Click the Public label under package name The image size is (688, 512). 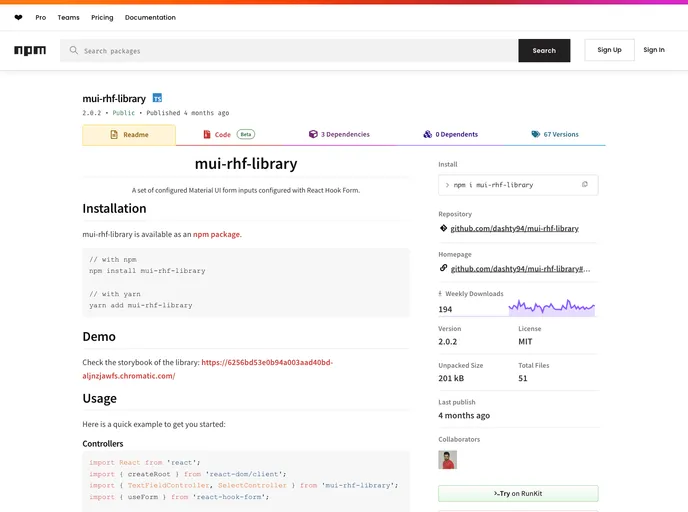point(124,113)
